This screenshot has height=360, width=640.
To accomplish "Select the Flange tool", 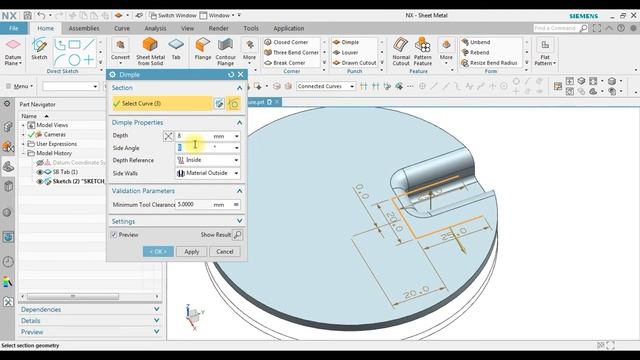I will [202, 49].
